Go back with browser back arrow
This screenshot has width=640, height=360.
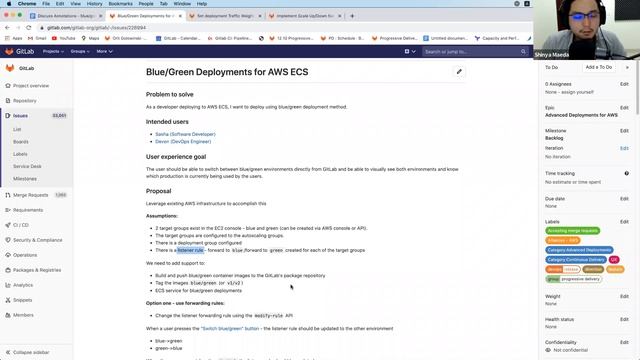point(7,28)
